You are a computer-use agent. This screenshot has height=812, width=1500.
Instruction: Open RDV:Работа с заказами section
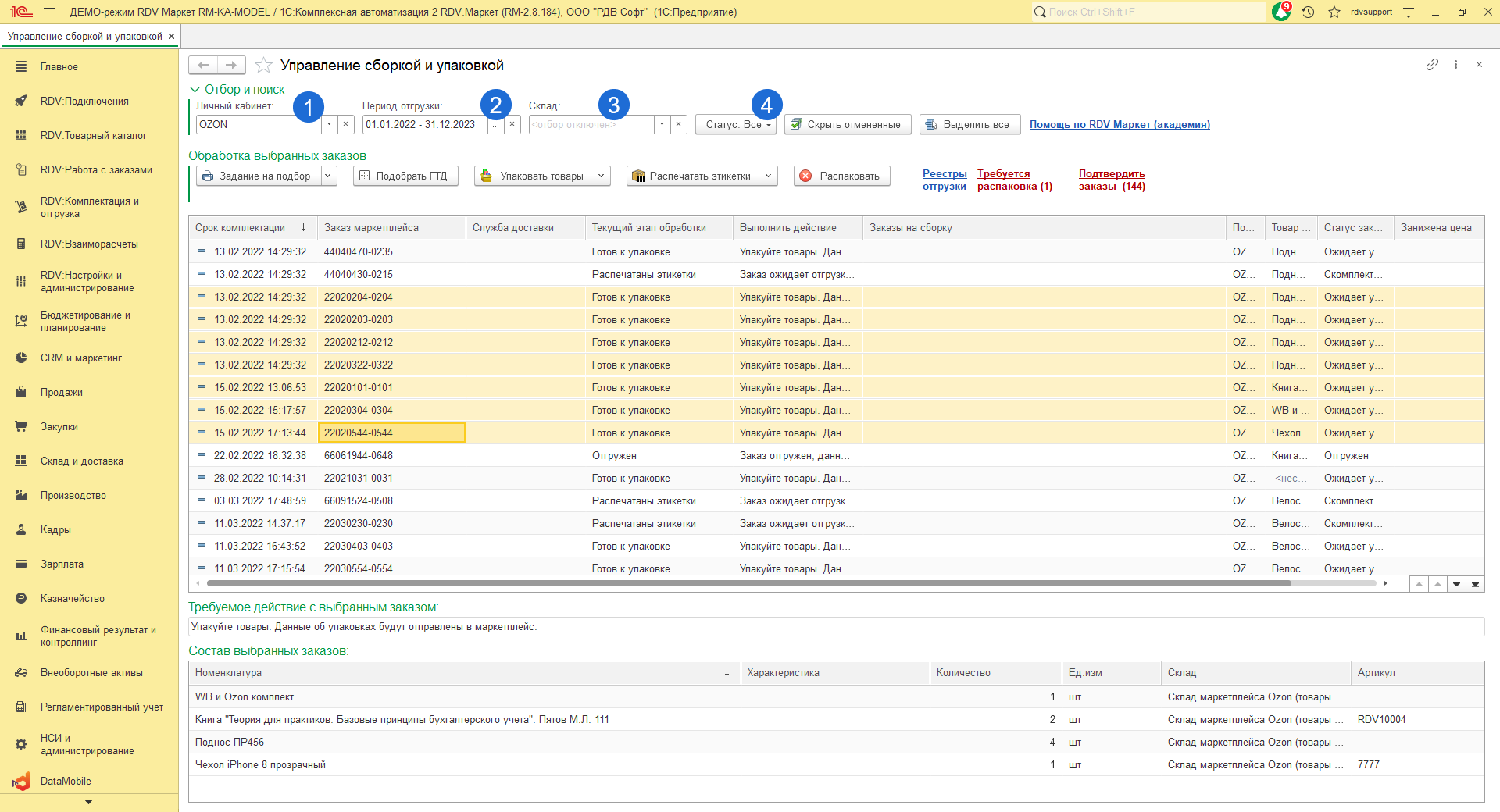[96, 169]
